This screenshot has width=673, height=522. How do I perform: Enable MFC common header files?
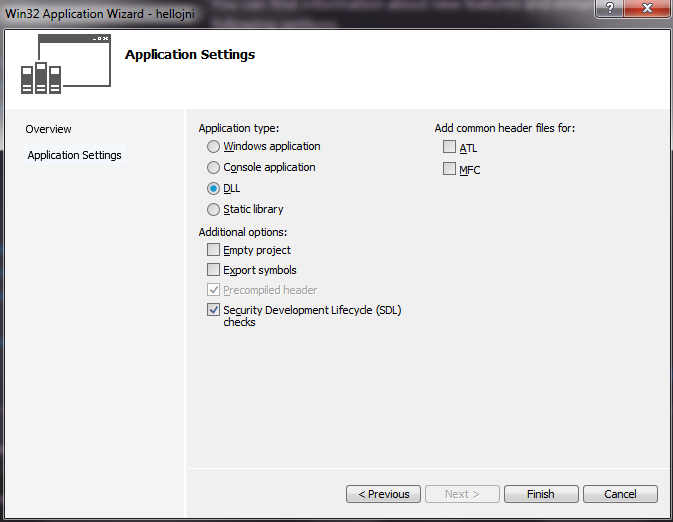(449, 169)
